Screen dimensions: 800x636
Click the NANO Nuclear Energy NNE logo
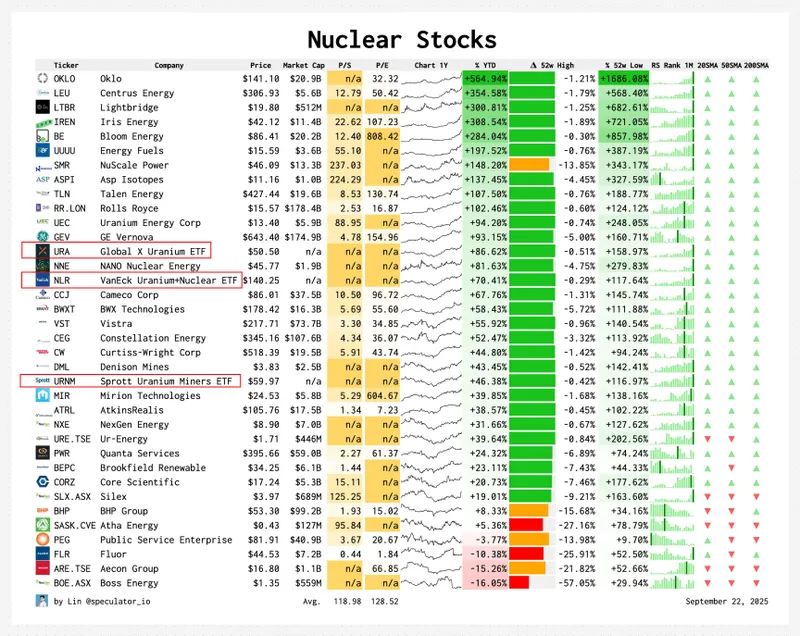point(42,266)
